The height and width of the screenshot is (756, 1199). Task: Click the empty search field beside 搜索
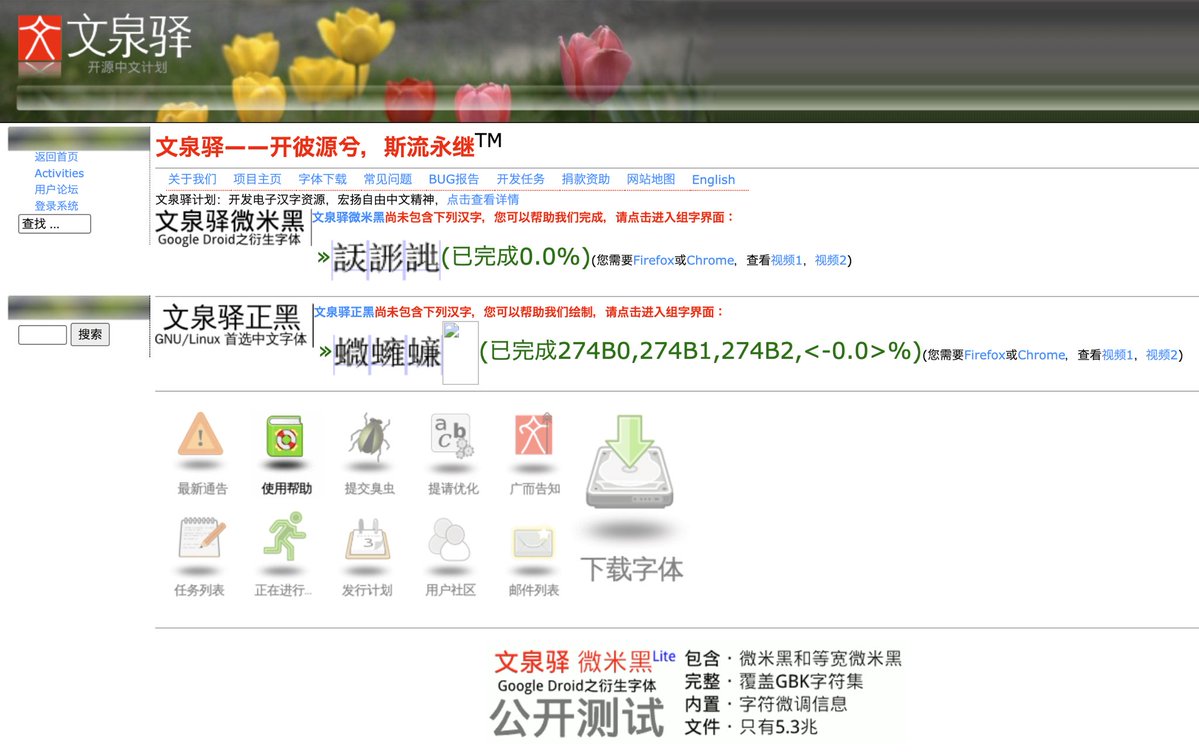coord(43,335)
